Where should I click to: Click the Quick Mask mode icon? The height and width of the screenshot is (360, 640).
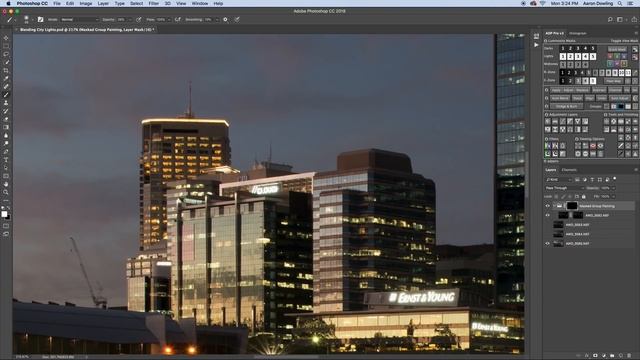[6, 226]
